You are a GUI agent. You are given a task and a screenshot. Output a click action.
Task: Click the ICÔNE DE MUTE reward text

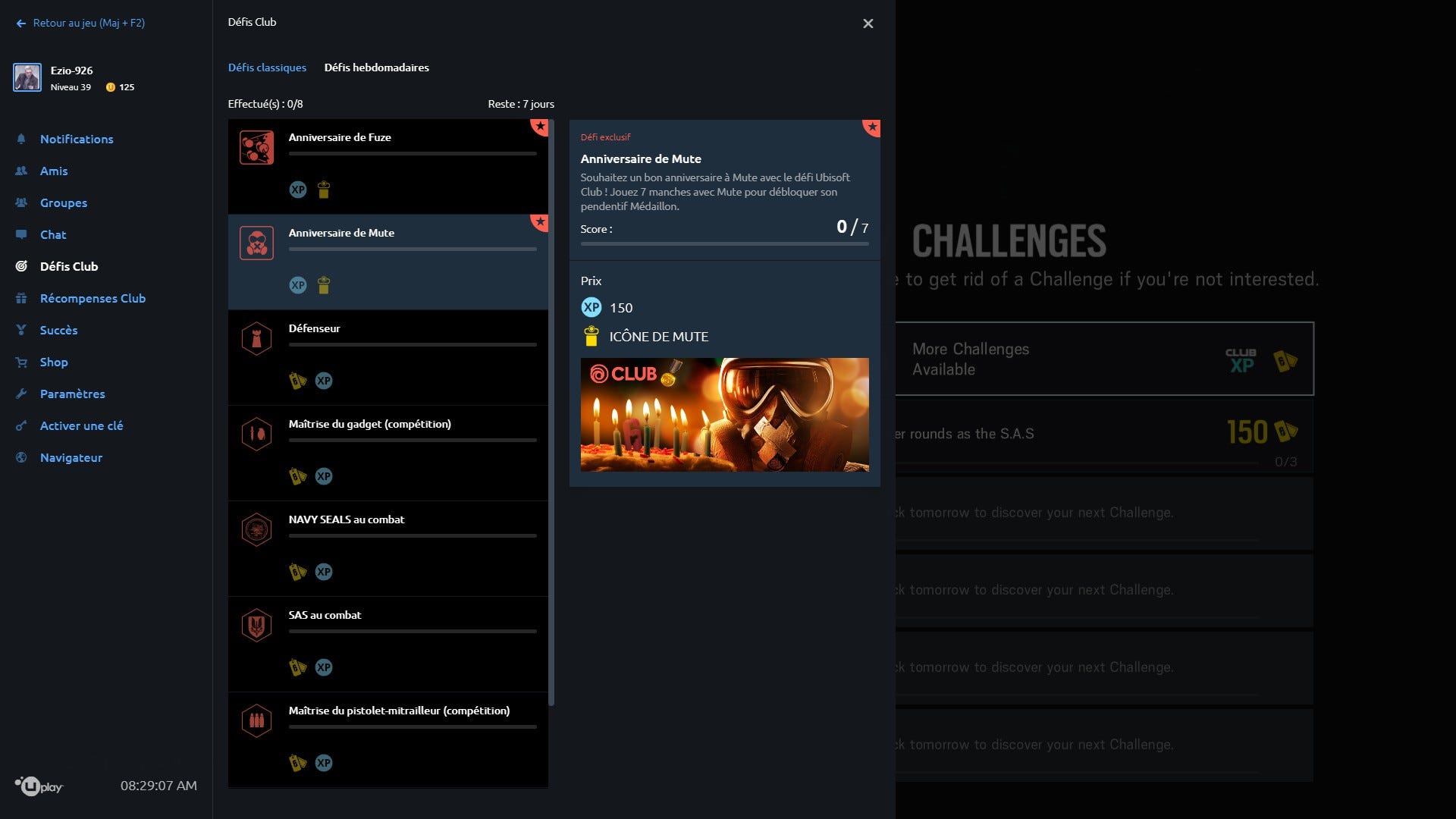(x=659, y=337)
